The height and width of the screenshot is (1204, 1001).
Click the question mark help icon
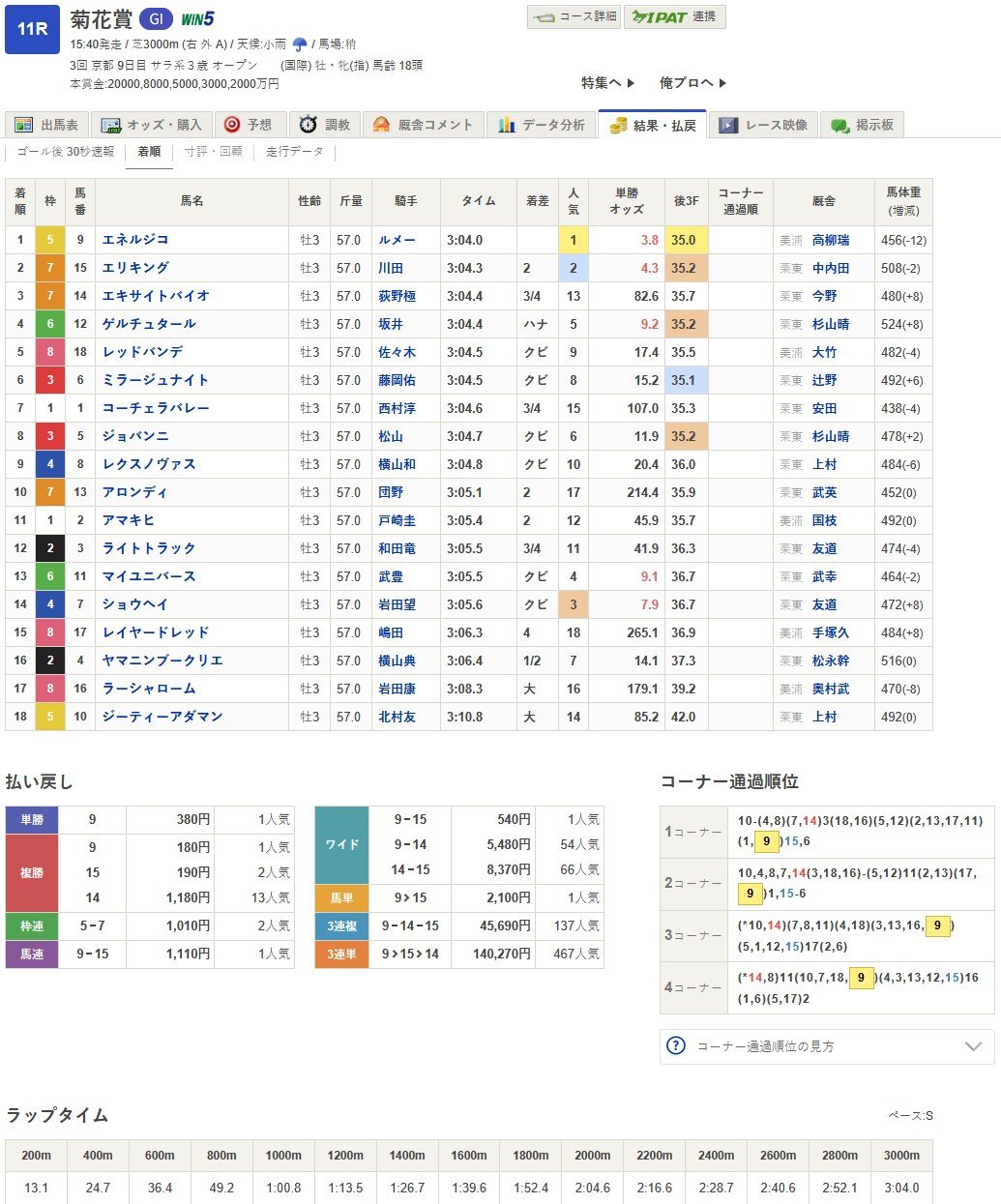pos(676,1046)
